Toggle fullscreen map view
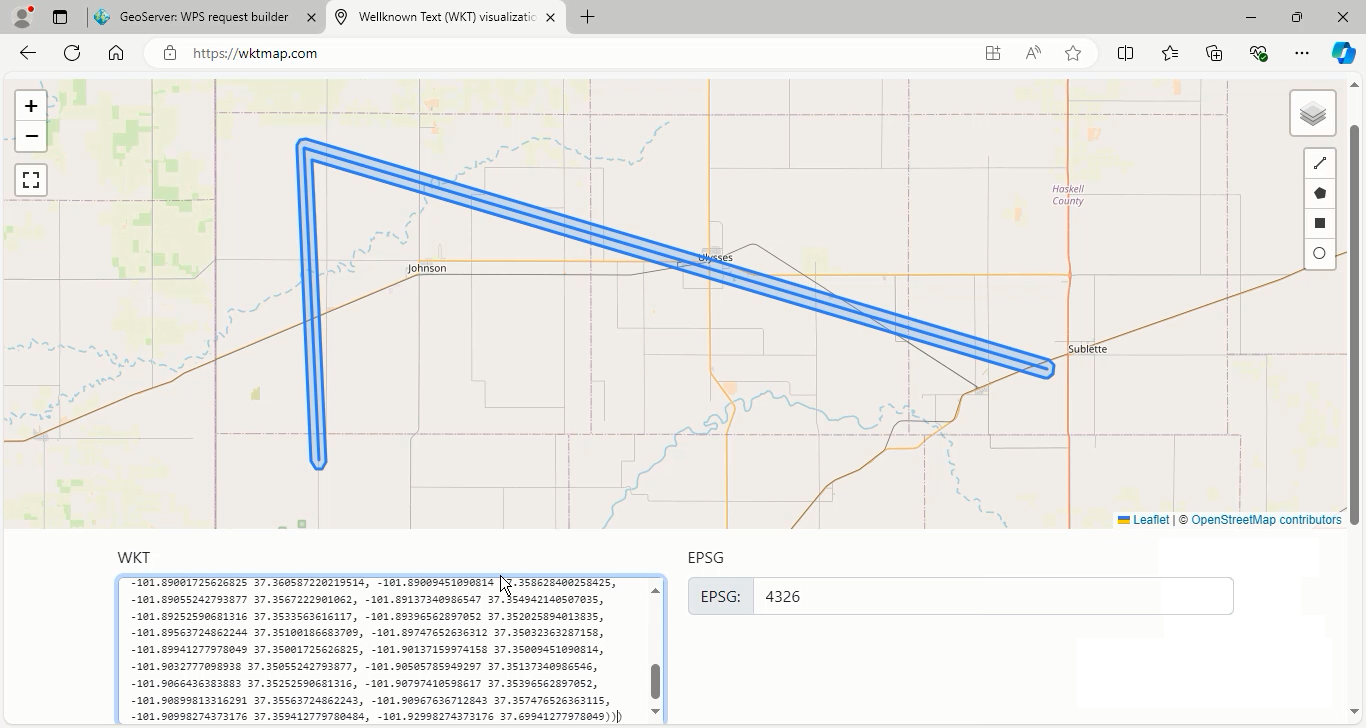Viewport: 1366px width, 728px height. click(31, 180)
